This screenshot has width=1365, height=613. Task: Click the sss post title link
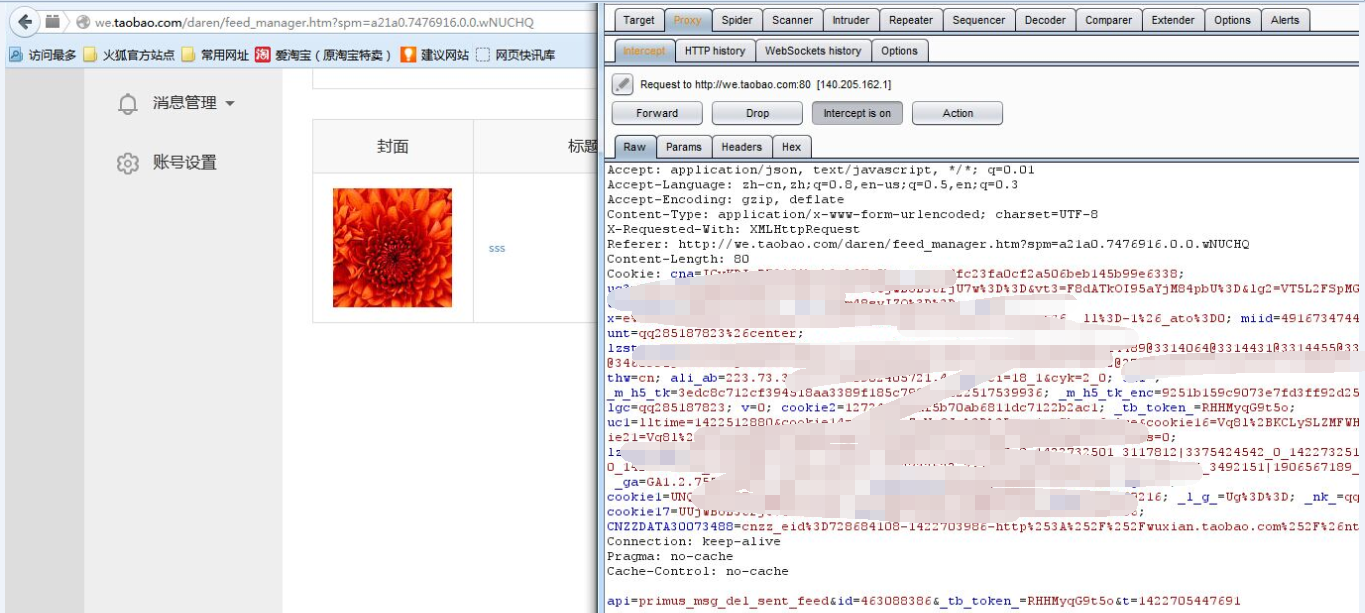(497, 248)
